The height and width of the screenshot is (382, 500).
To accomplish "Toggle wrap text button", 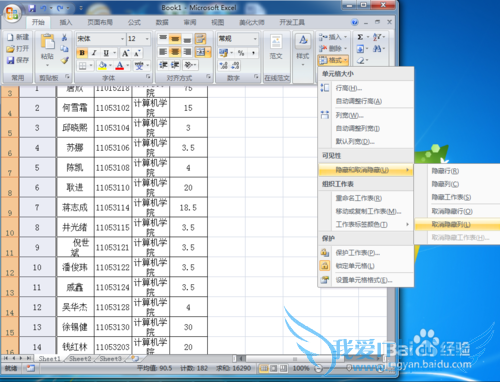I will (x=200, y=39).
